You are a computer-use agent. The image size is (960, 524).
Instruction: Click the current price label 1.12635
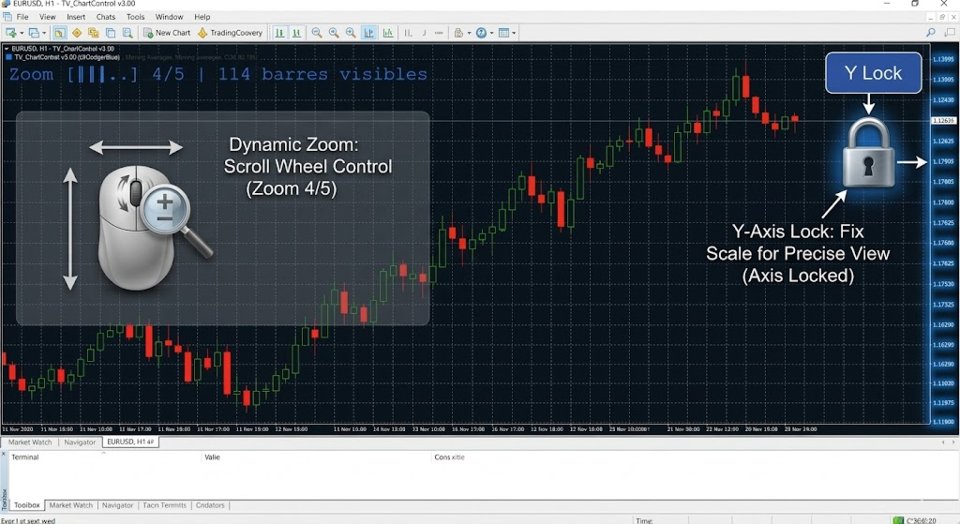pyautogui.click(x=943, y=121)
